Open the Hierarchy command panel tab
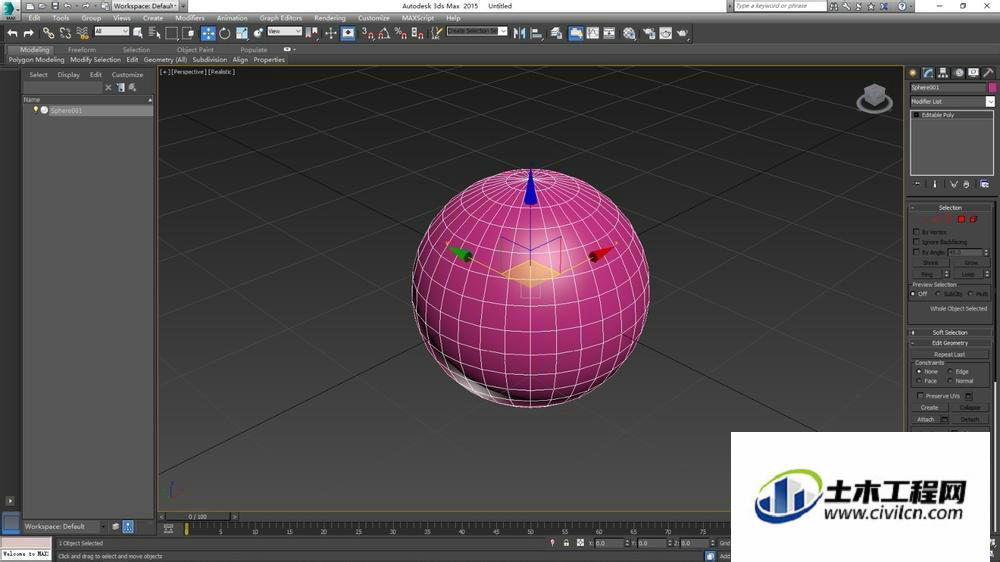Image resolution: width=1000 pixels, height=562 pixels. coord(943,73)
